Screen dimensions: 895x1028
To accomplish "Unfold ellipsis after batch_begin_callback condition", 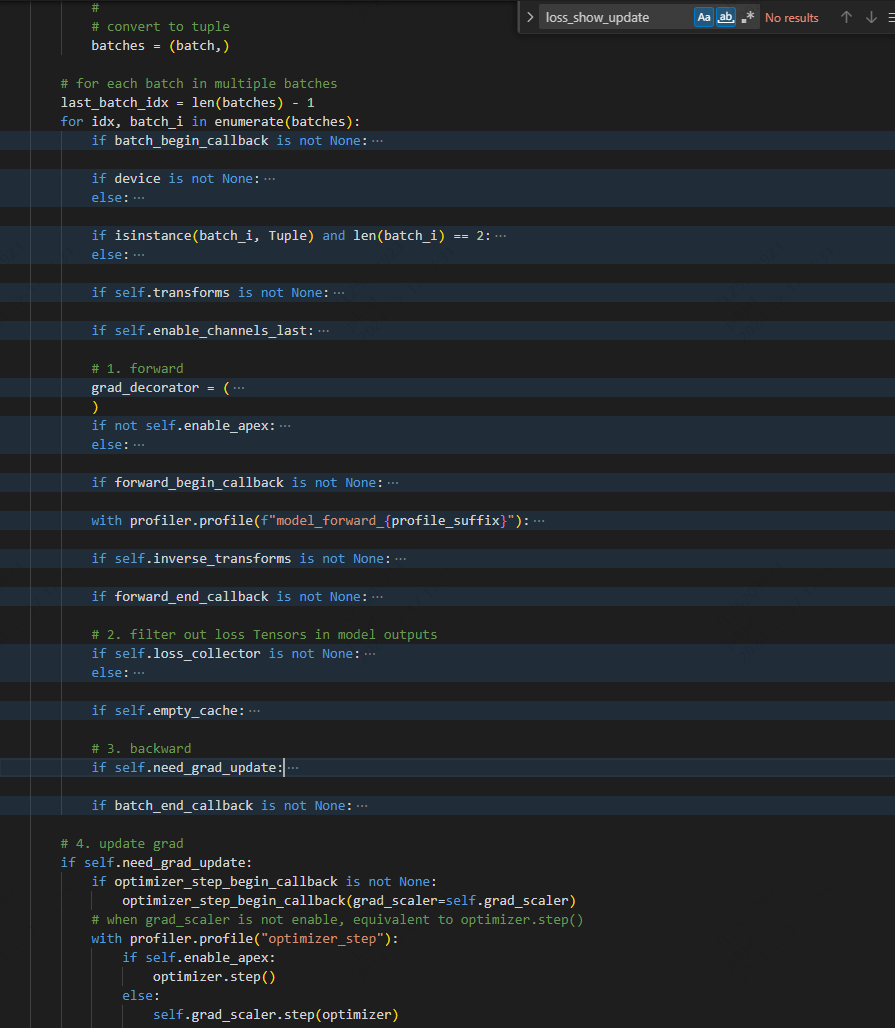I will pyautogui.click(x=377, y=141).
